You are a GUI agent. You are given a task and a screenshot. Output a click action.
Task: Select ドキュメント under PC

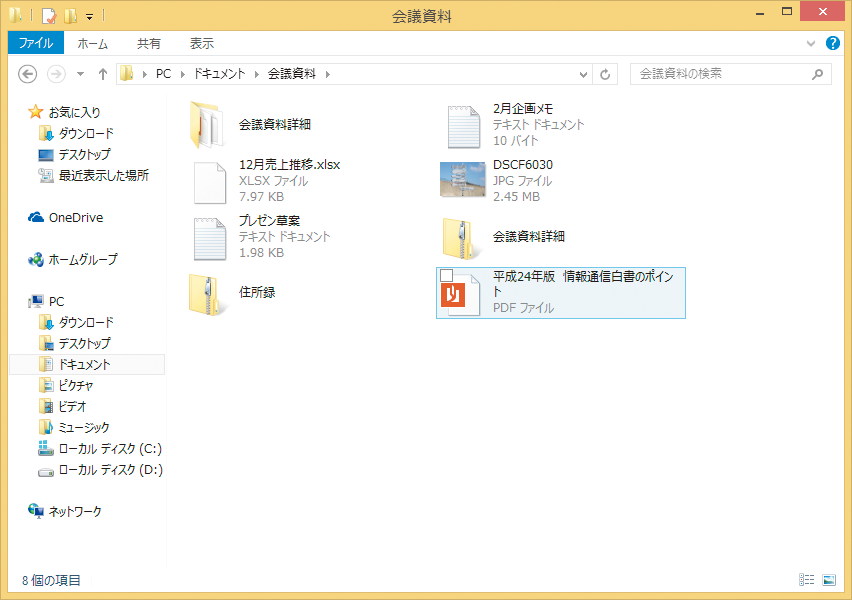pos(87,365)
